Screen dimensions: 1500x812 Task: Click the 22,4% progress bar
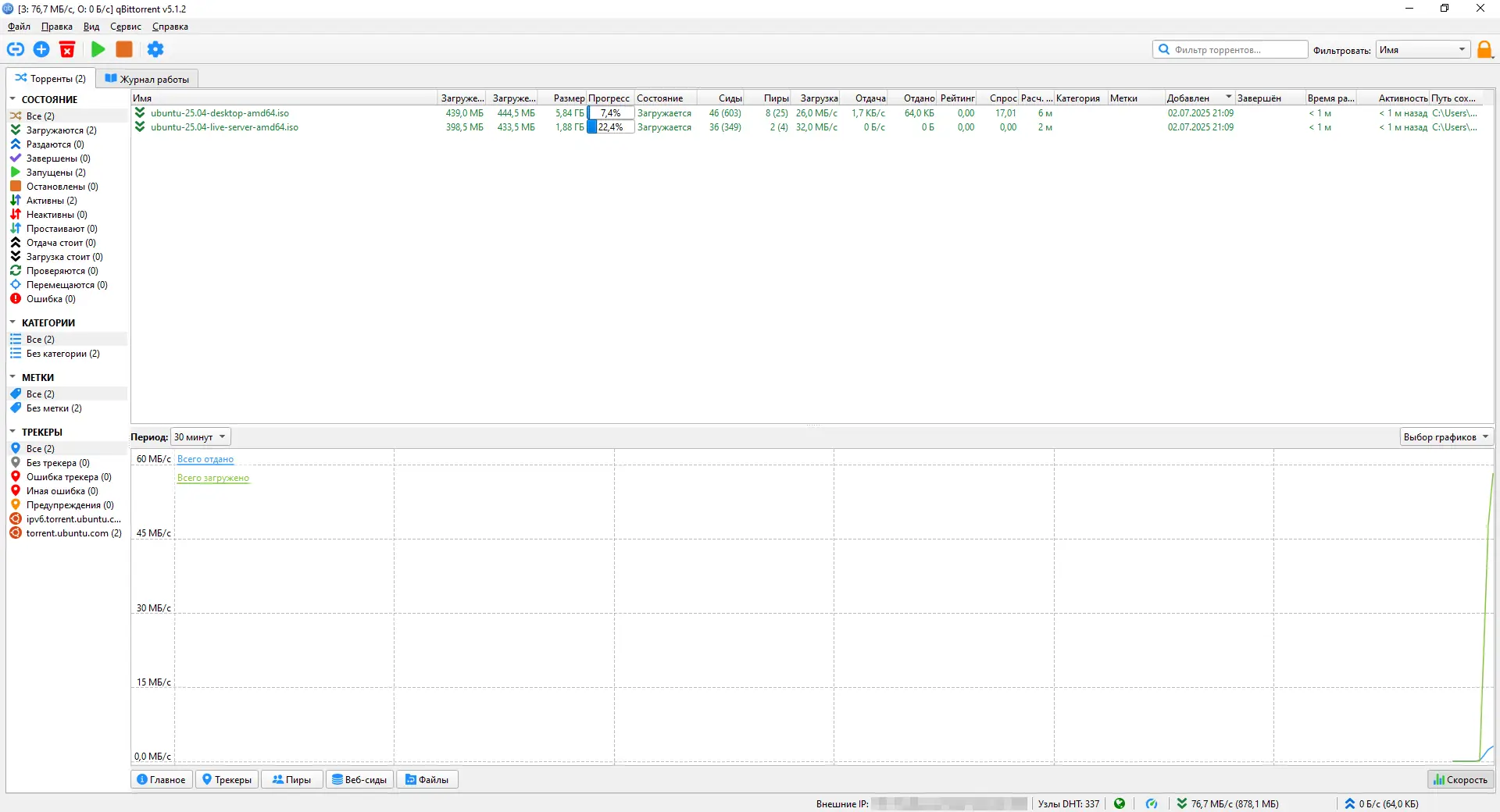click(x=610, y=127)
